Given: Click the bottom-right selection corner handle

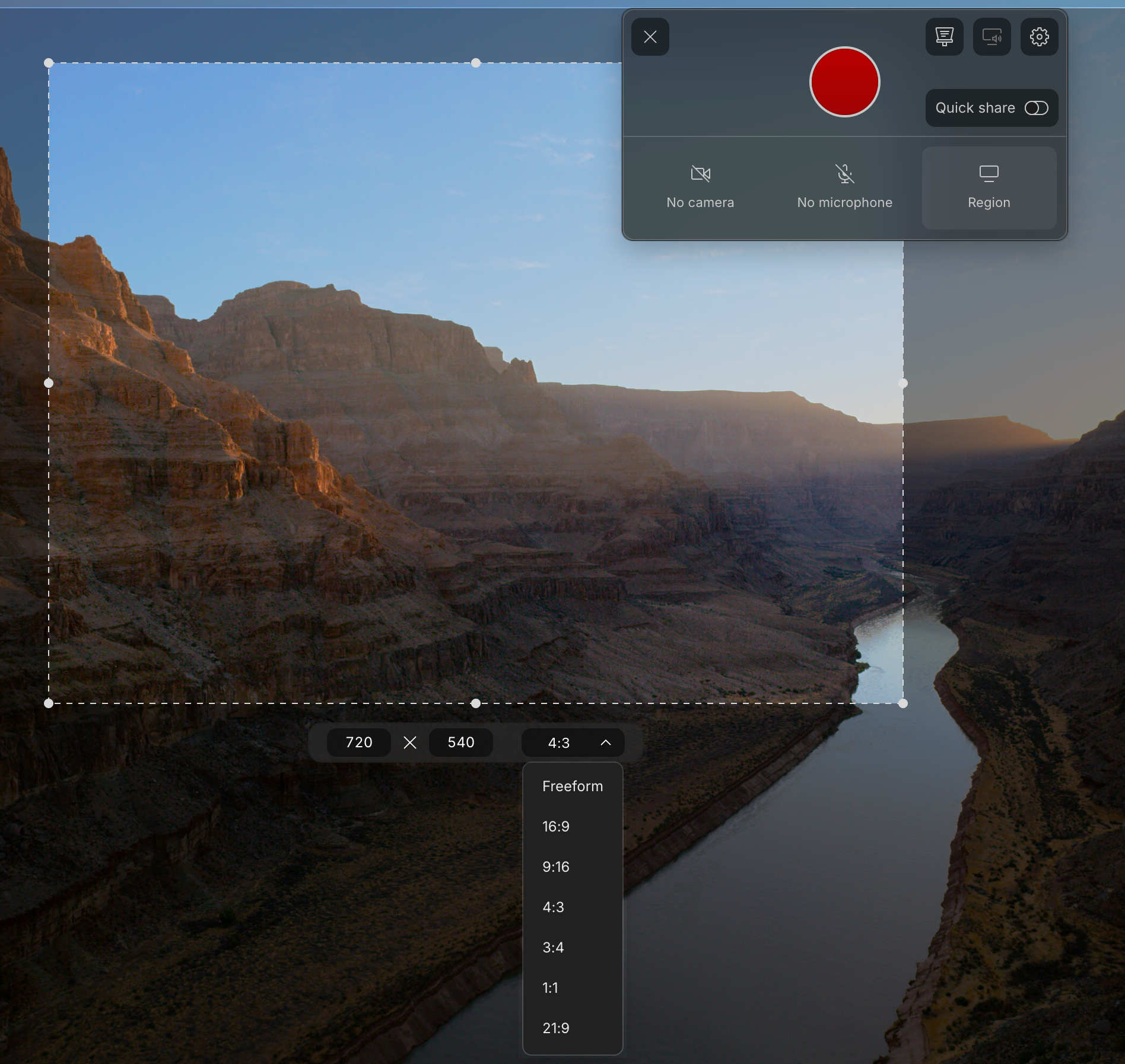Looking at the screenshot, I should (903, 703).
